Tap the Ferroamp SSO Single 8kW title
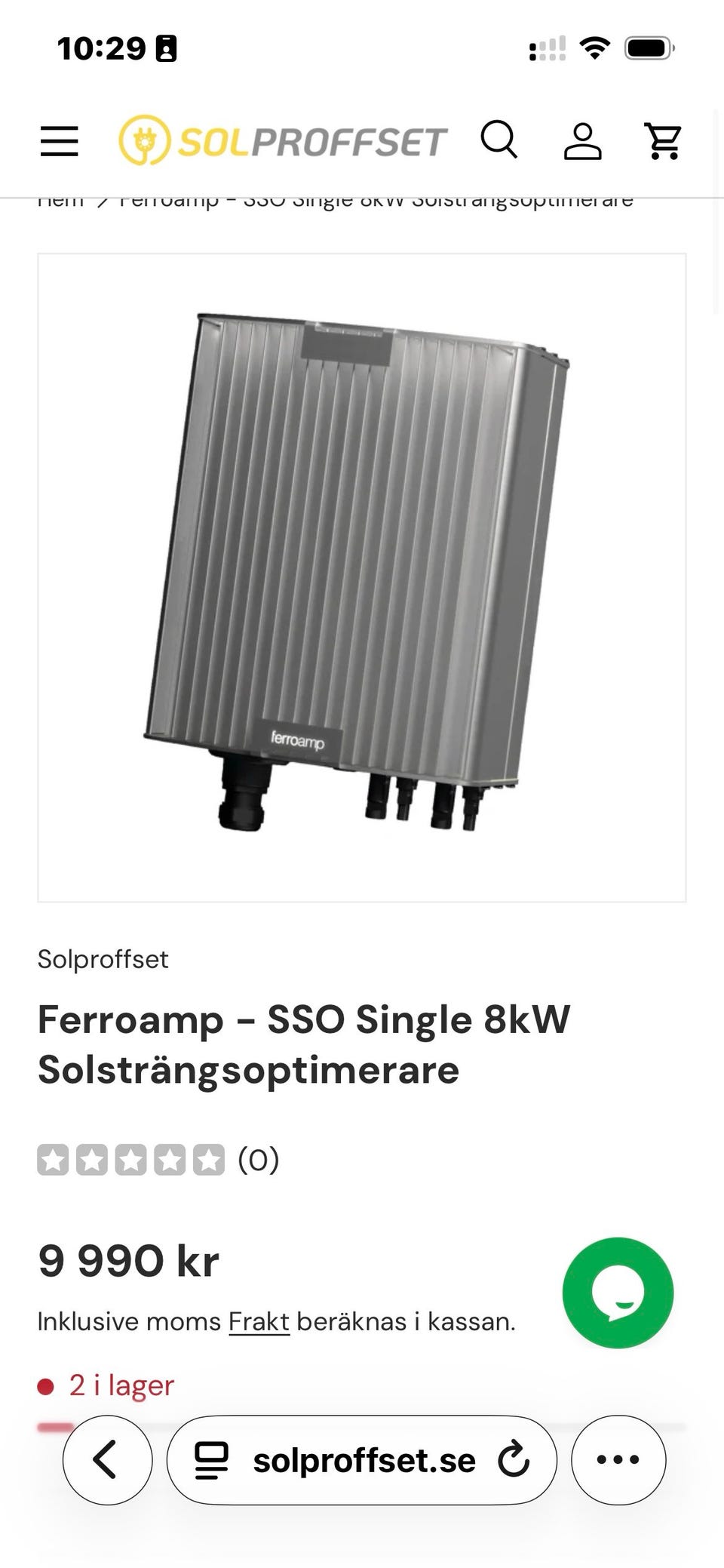The width and height of the screenshot is (724, 1568). click(304, 1044)
